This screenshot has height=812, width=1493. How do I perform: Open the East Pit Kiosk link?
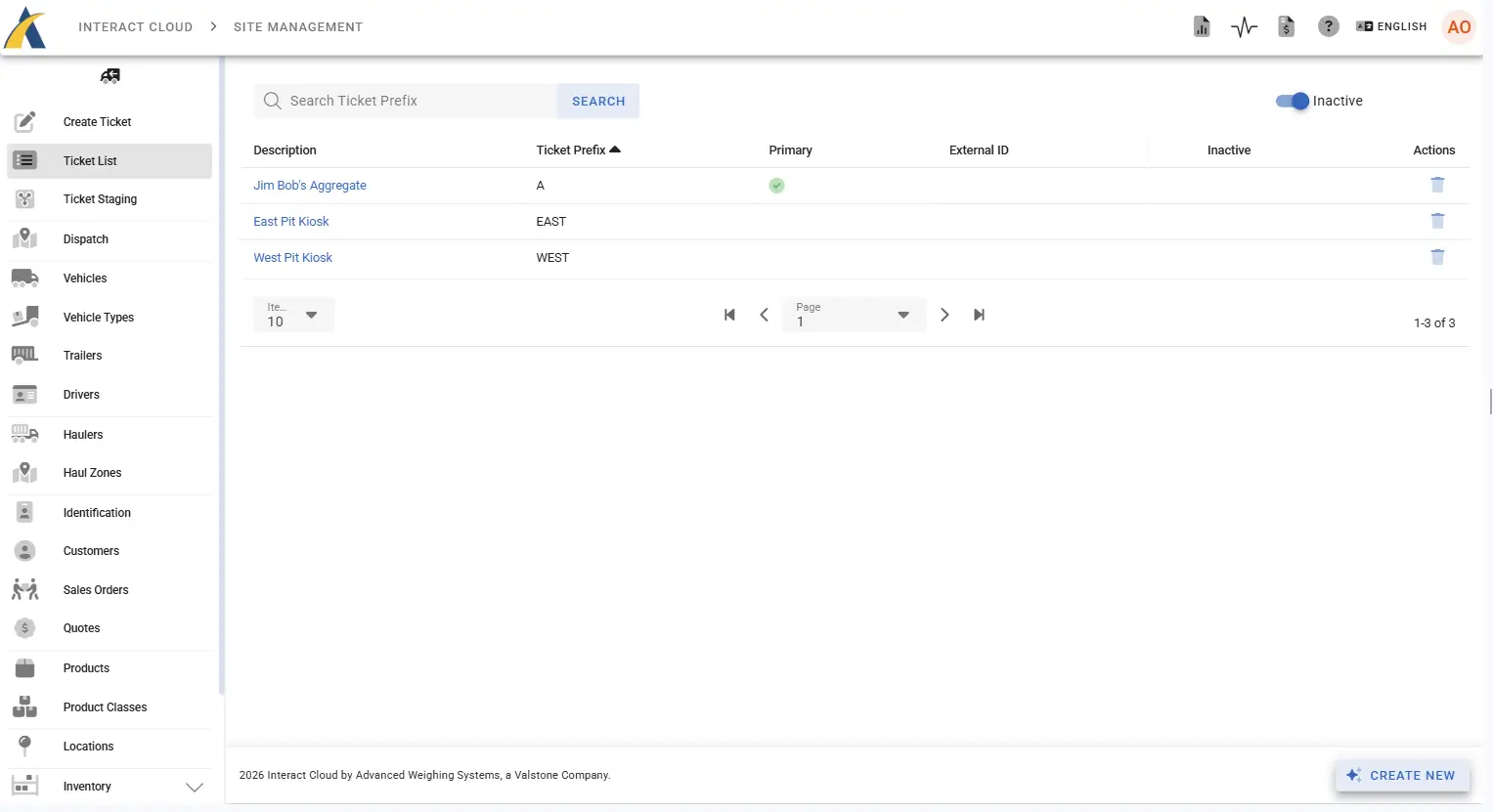(x=291, y=222)
